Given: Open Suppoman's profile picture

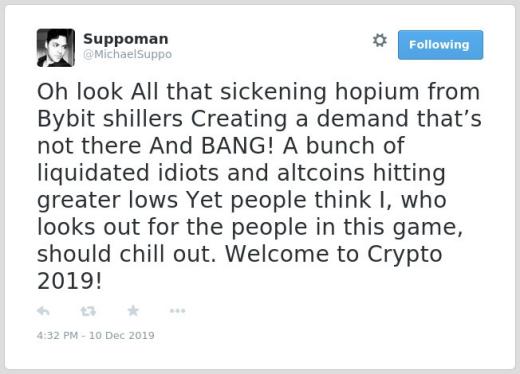Looking at the screenshot, I should tap(56, 48).
